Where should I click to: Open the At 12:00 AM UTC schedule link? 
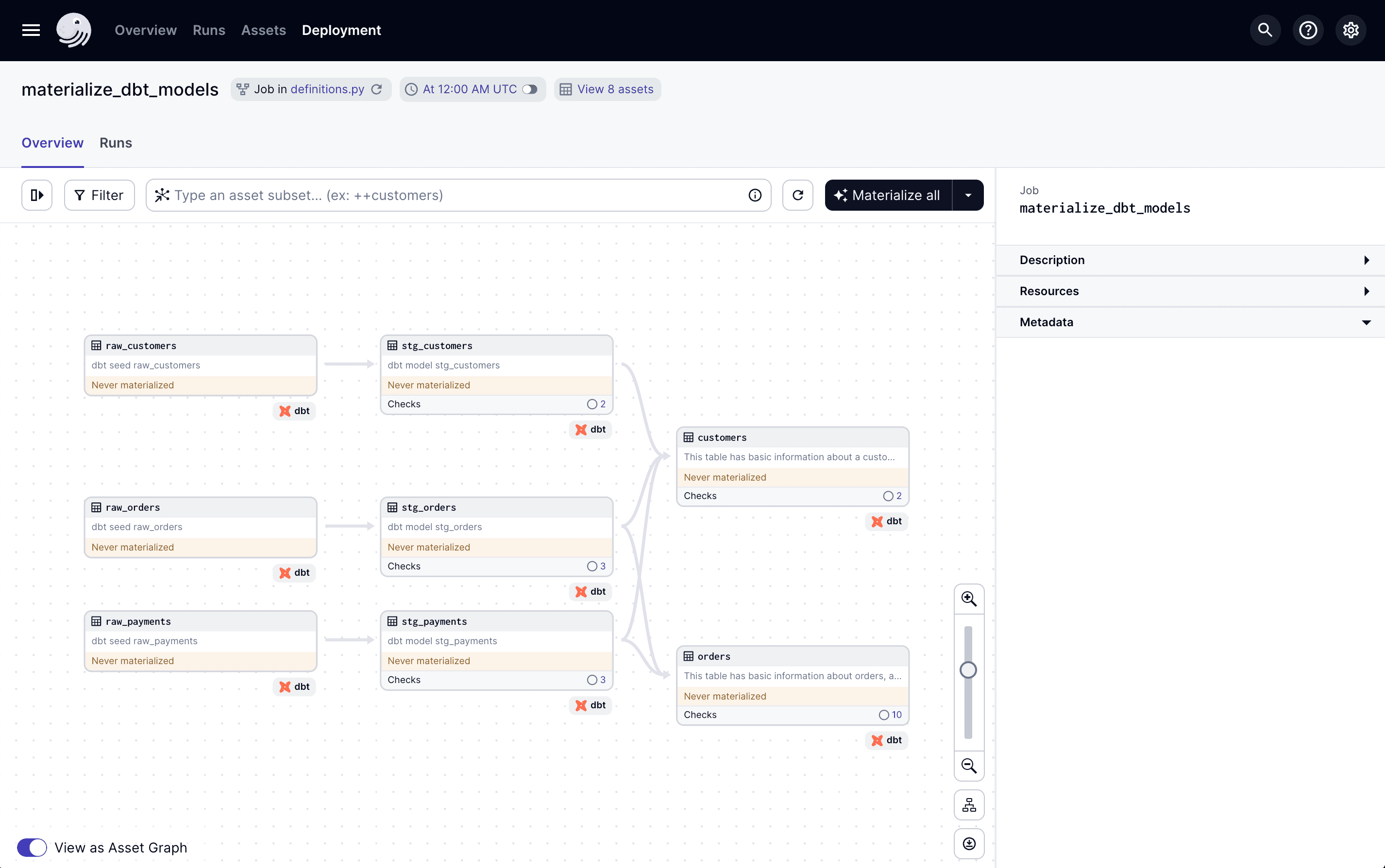470,89
